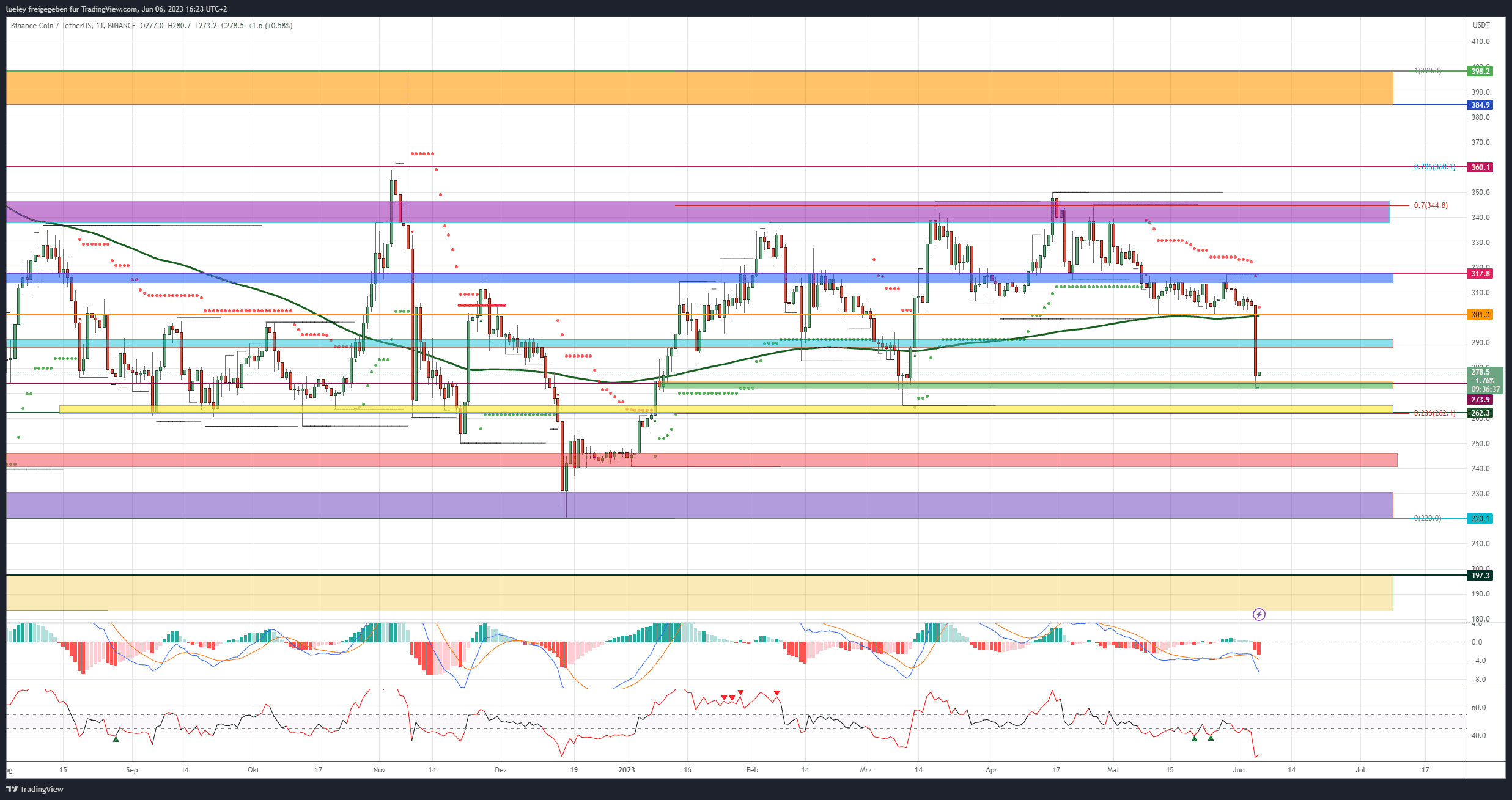Click the USDT currency label on price axis
This screenshot has height=800, width=1512.
(x=1481, y=25)
